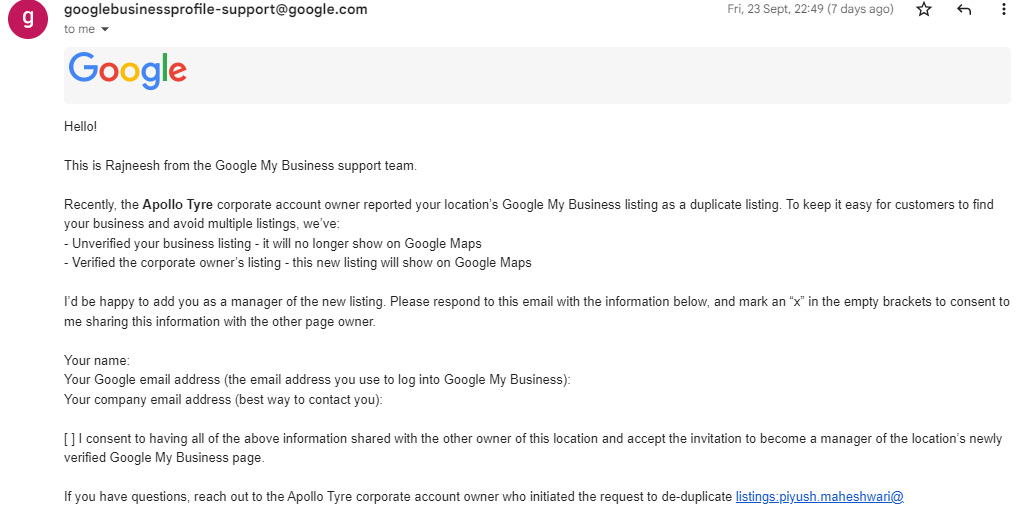This screenshot has width=1019, height=507.
Task: Click the sender avatar circle with 'g'
Action: tap(27, 20)
